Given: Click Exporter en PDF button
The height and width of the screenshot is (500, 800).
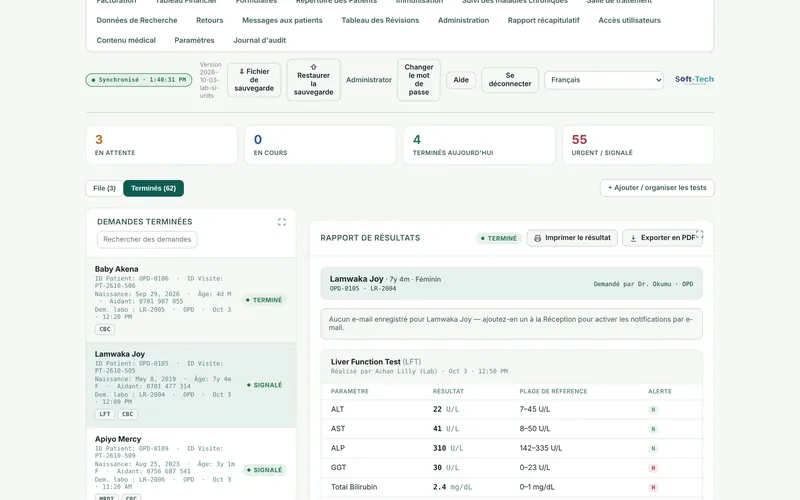Looking at the screenshot, I should point(662,238).
